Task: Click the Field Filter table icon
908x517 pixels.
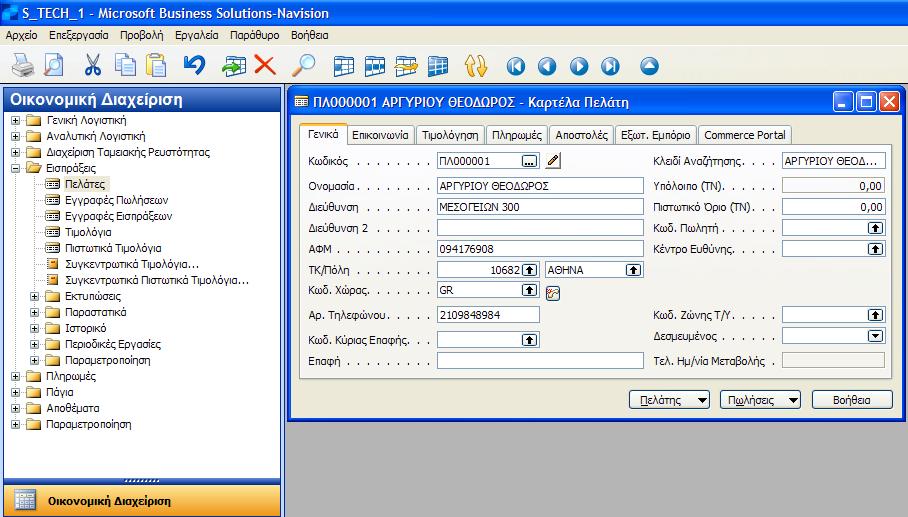Action: tap(344, 66)
